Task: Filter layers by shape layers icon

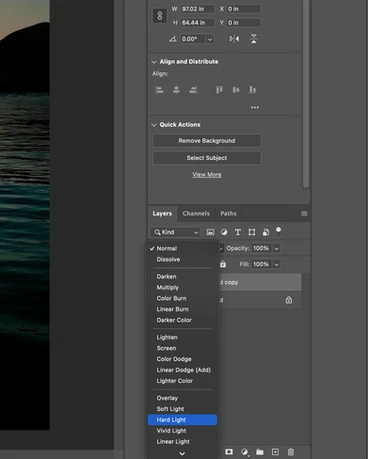Action: tap(252, 232)
